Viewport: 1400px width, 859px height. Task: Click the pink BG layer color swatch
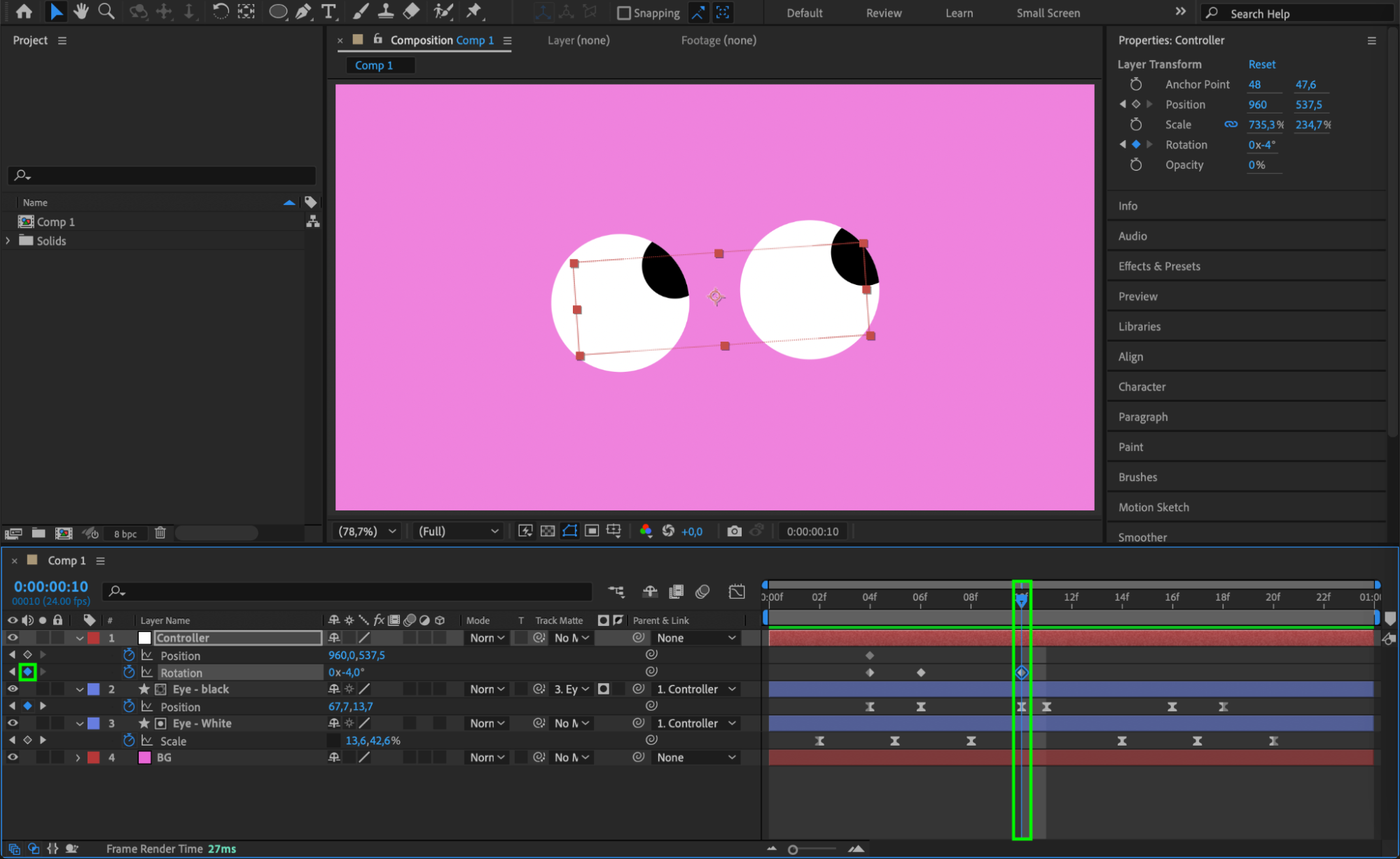(145, 757)
